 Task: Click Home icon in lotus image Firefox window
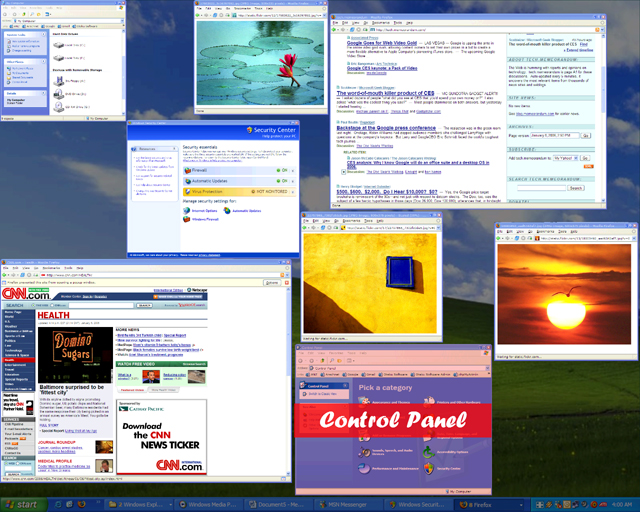228,15
